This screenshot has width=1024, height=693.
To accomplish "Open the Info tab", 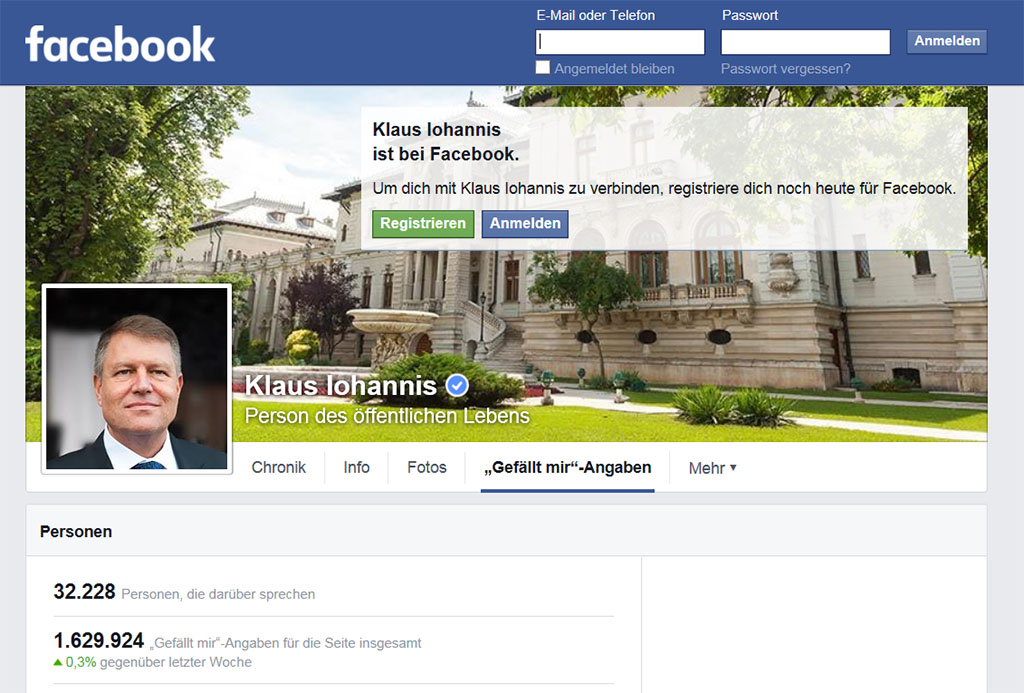I will tap(356, 467).
